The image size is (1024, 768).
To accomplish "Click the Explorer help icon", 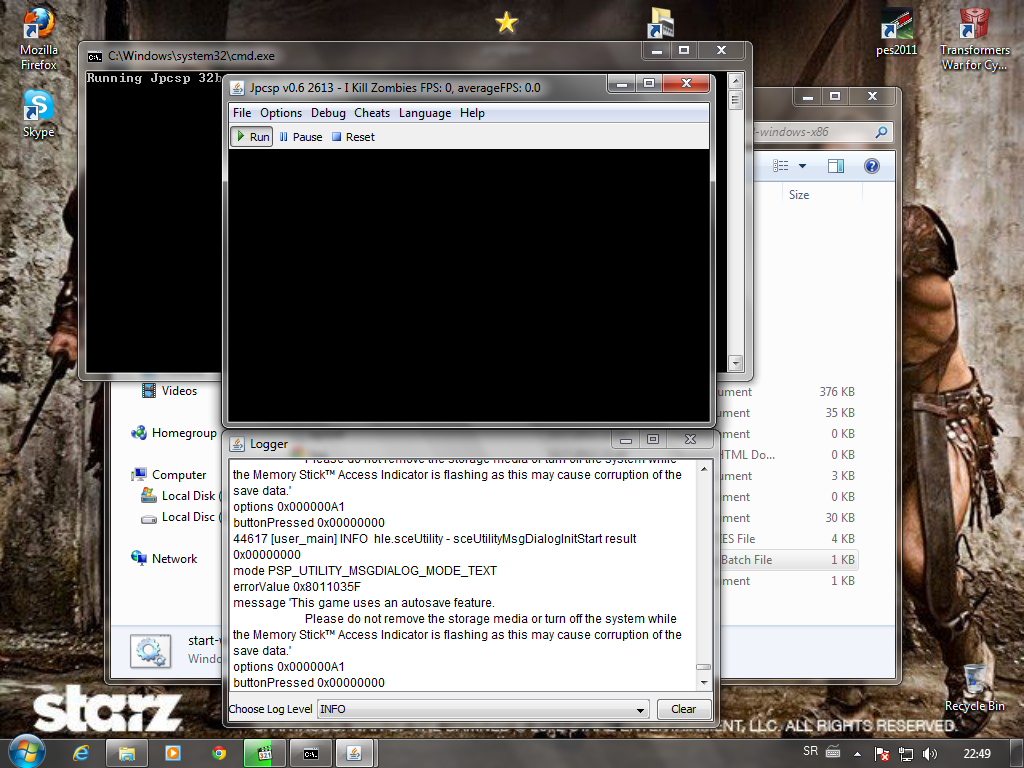I will pyautogui.click(x=871, y=166).
